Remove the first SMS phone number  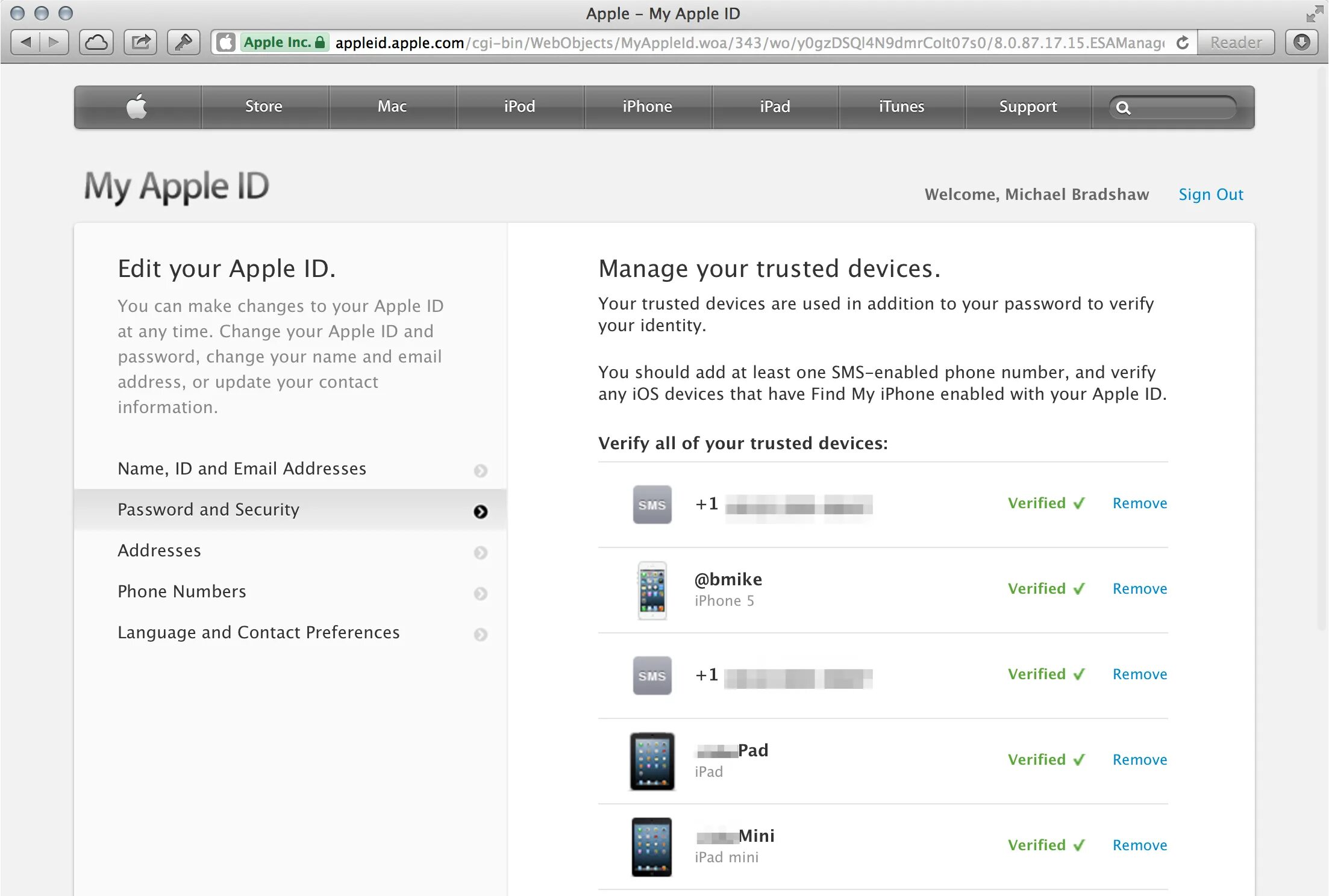1140,503
